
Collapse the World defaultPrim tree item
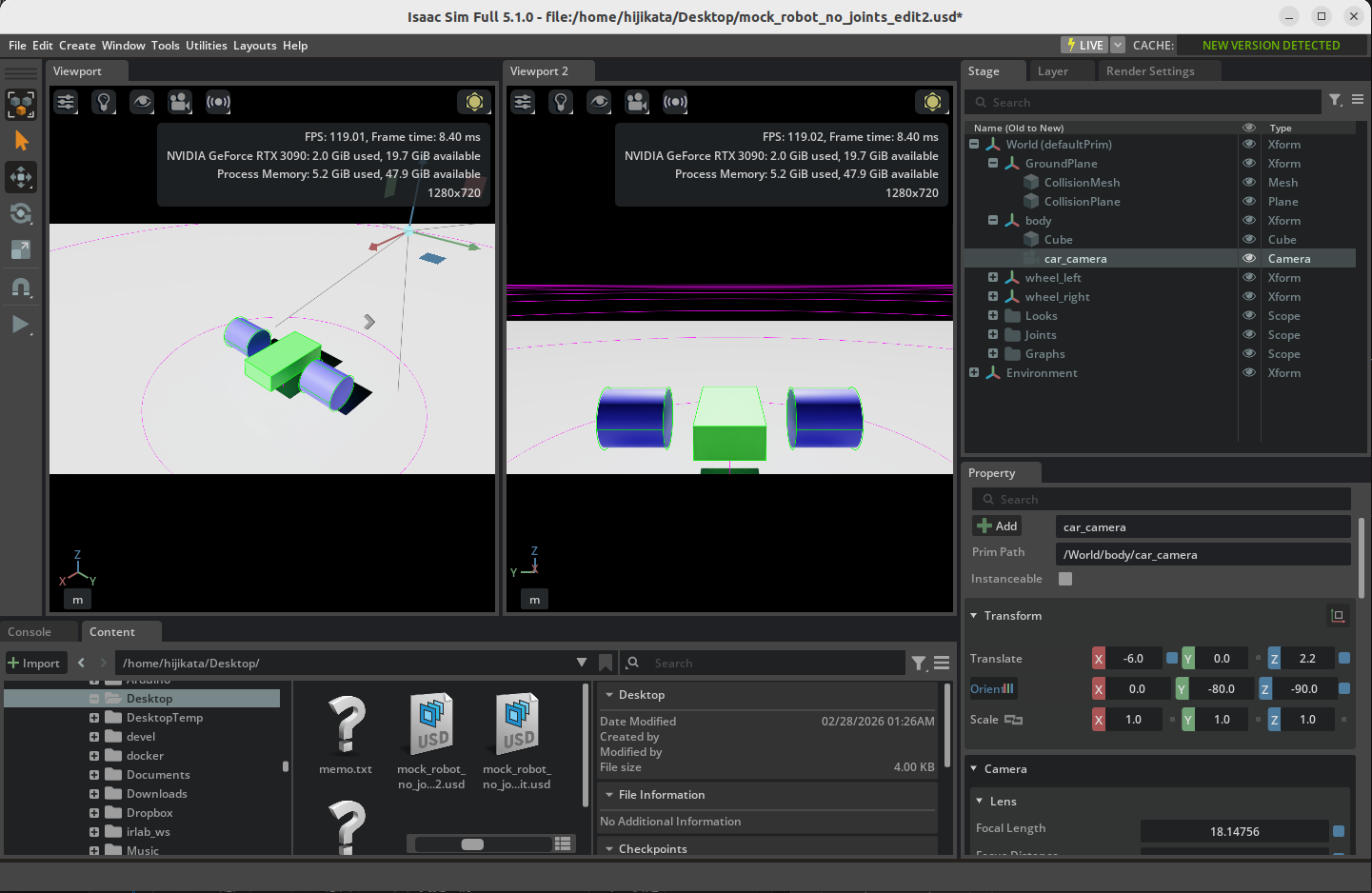[973, 144]
